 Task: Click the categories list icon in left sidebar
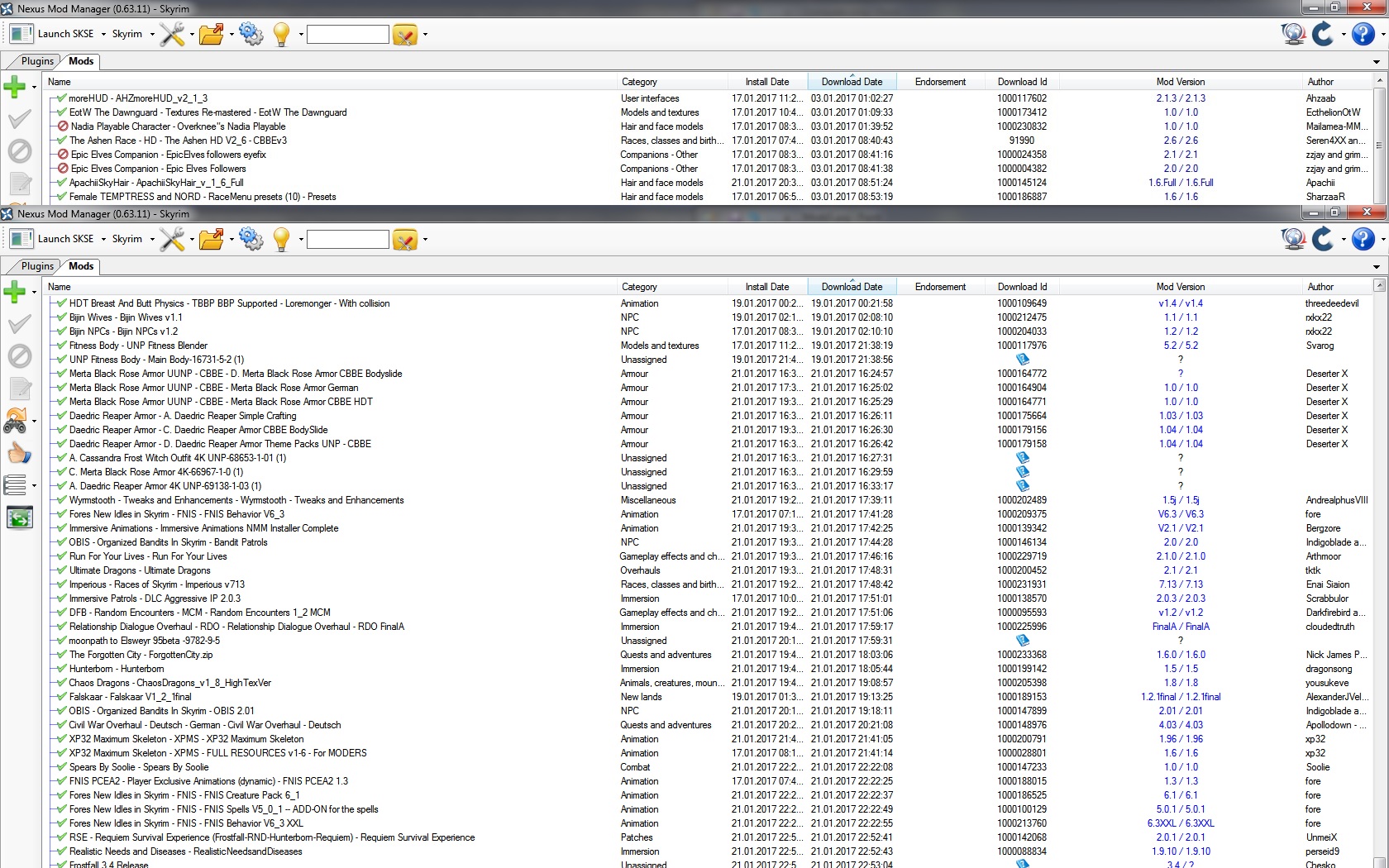click(15, 485)
